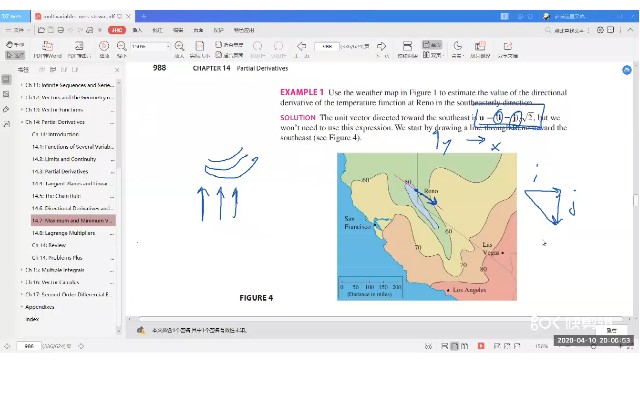
Task: Toggle double-page layout in status bar
Action: click(x=464, y=346)
